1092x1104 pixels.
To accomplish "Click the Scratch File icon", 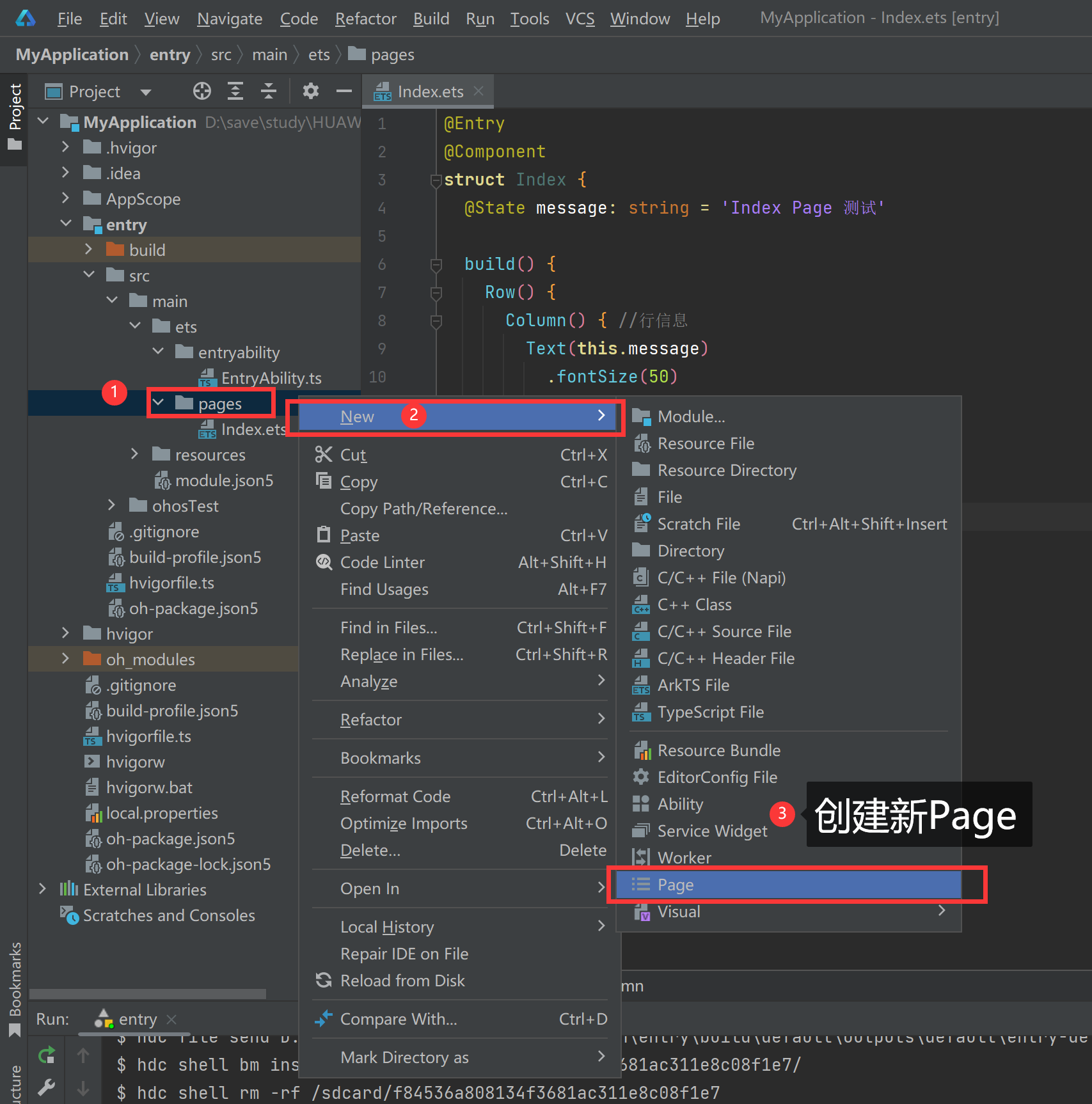I will click(642, 523).
